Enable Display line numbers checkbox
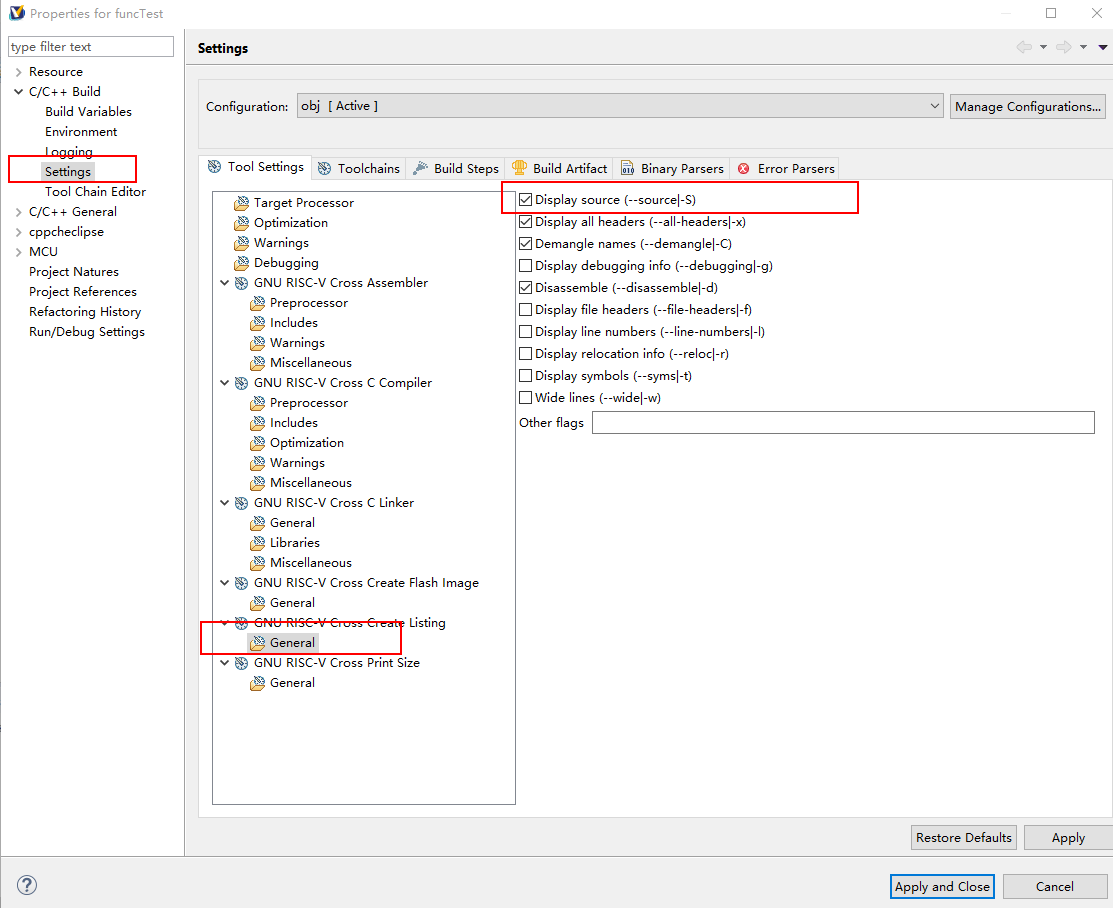The width and height of the screenshot is (1113, 908). pyautogui.click(x=526, y=332)
